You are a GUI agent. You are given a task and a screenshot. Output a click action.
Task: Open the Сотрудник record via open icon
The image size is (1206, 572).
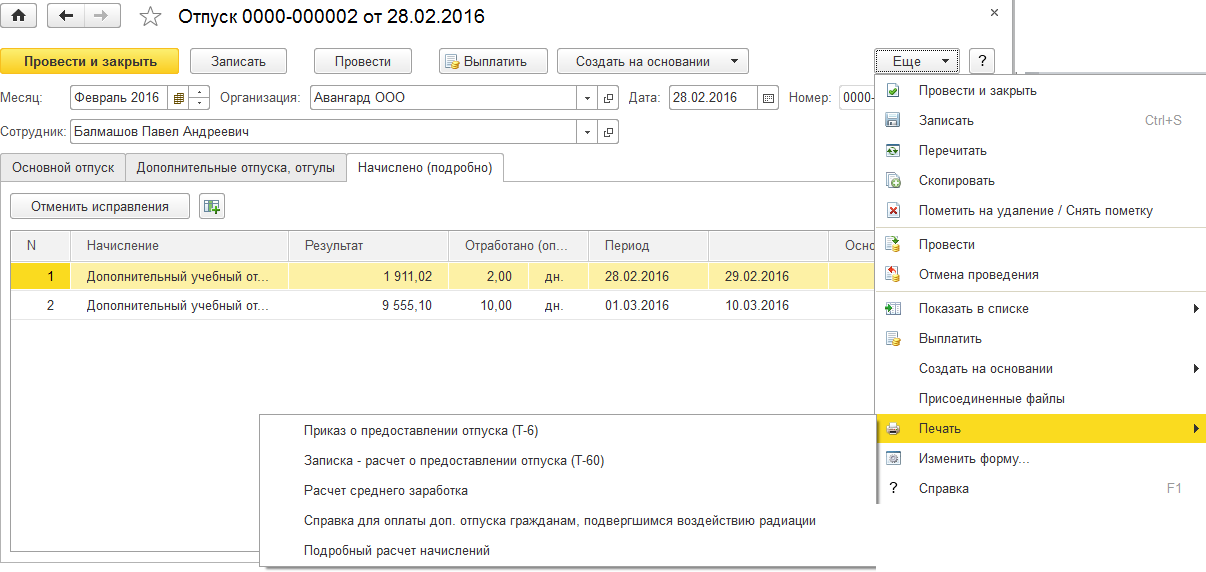pos(608,131)
